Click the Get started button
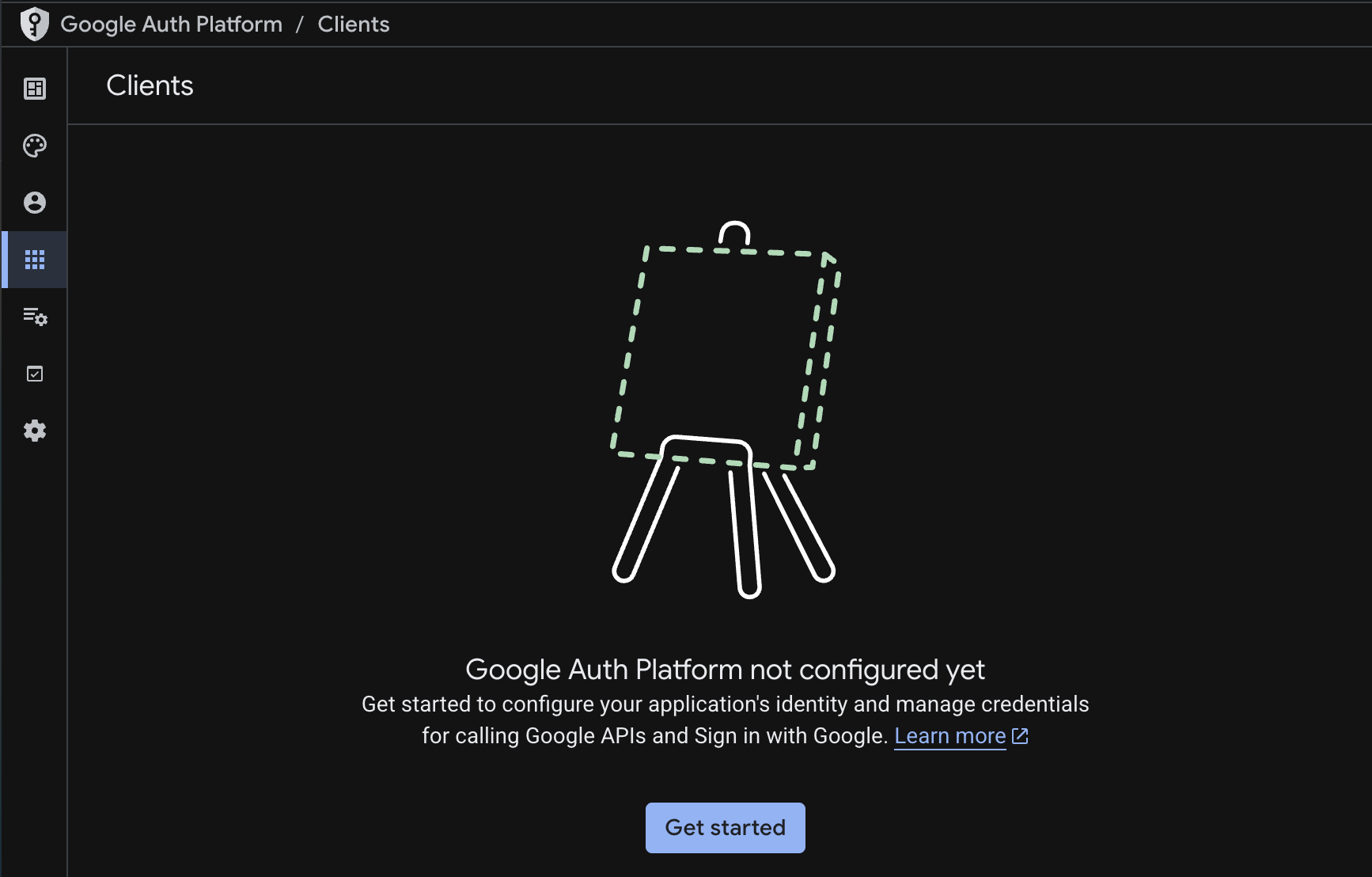This screenshot has height=877, width=1372. click(726, 828)
